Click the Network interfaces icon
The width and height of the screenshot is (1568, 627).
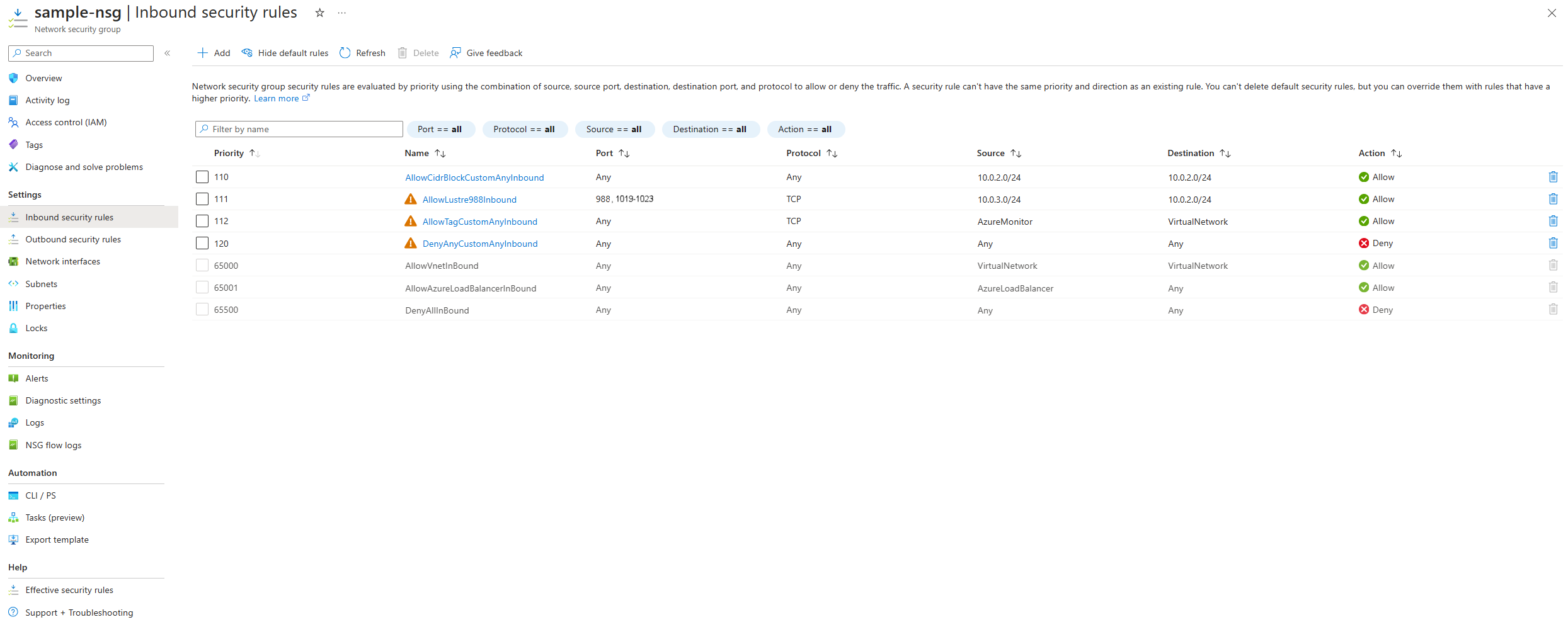point(13,261)
